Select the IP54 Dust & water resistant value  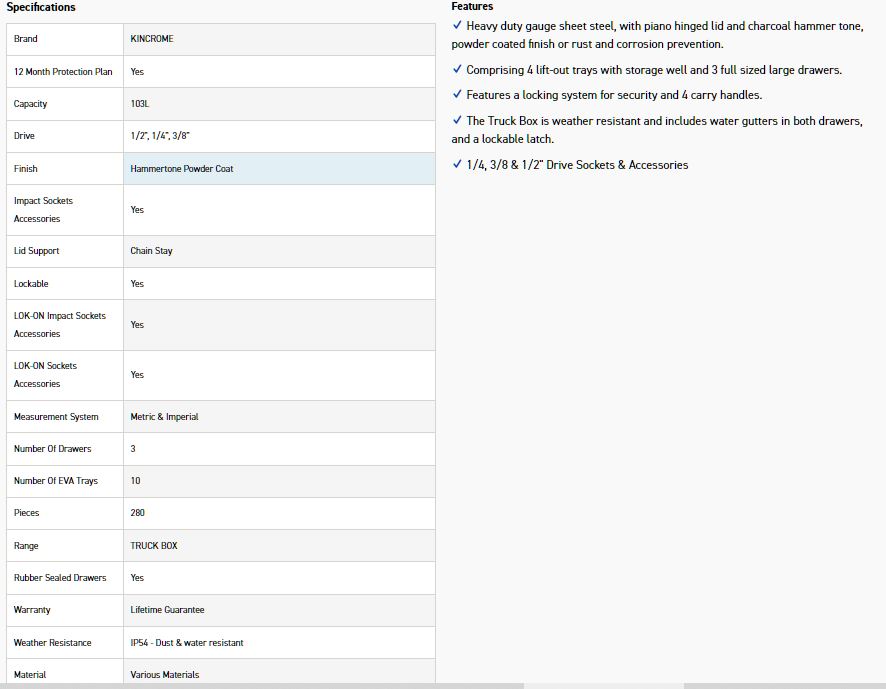click(187, 643)
